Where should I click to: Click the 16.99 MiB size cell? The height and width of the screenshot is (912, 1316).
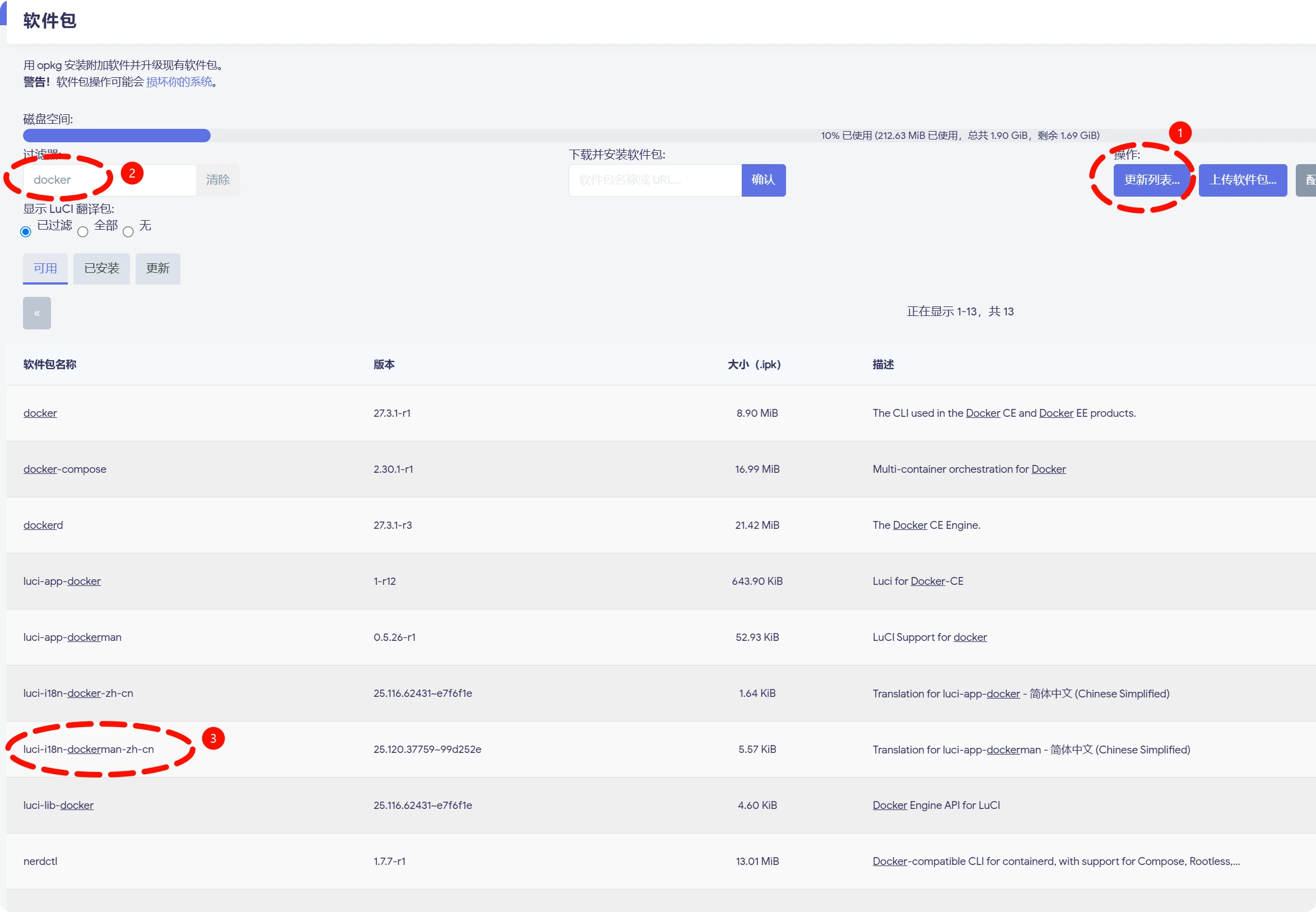[x=757, y=469]
